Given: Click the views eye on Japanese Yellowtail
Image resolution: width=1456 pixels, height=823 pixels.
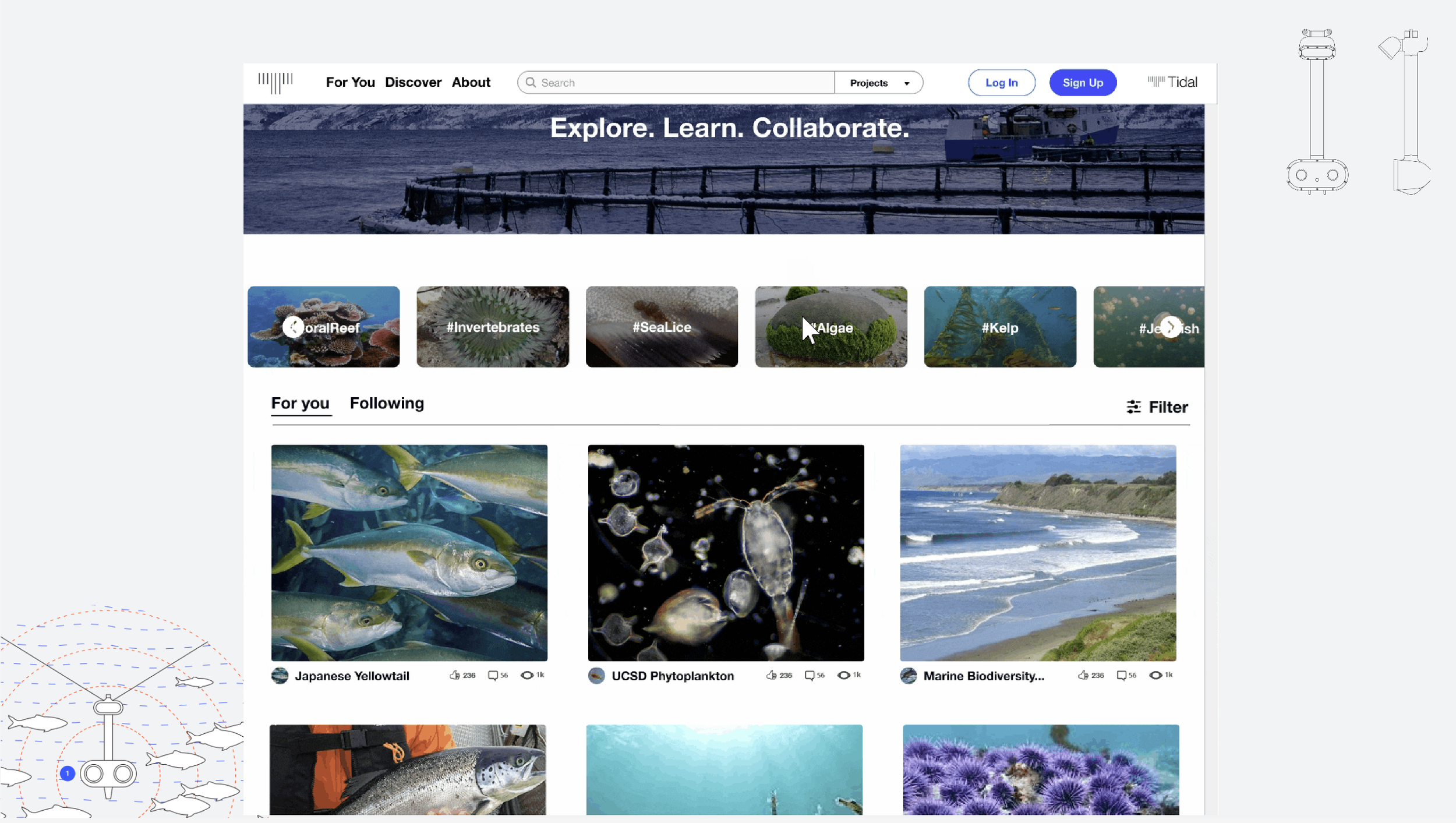Looking at the screenshot, I should coord(527,675).
